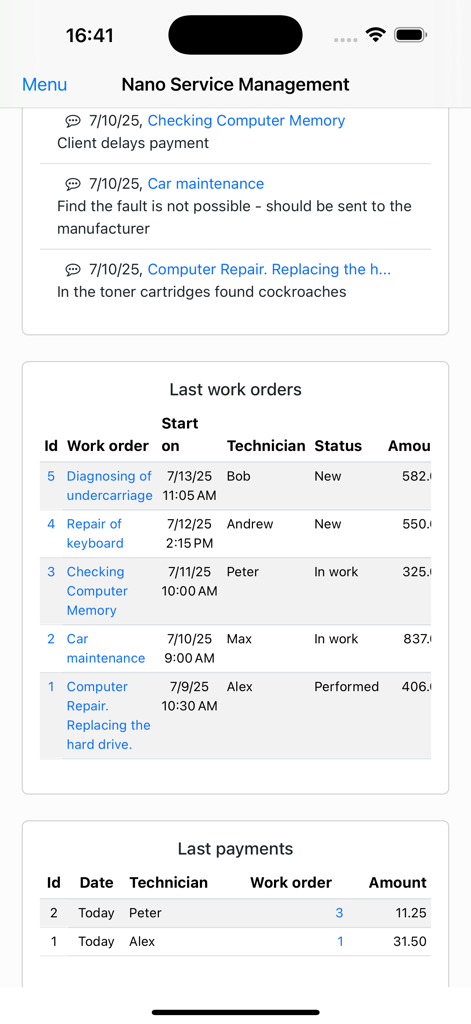Click the Last work orders heading
471x1024 pixels.
[236, 390]
